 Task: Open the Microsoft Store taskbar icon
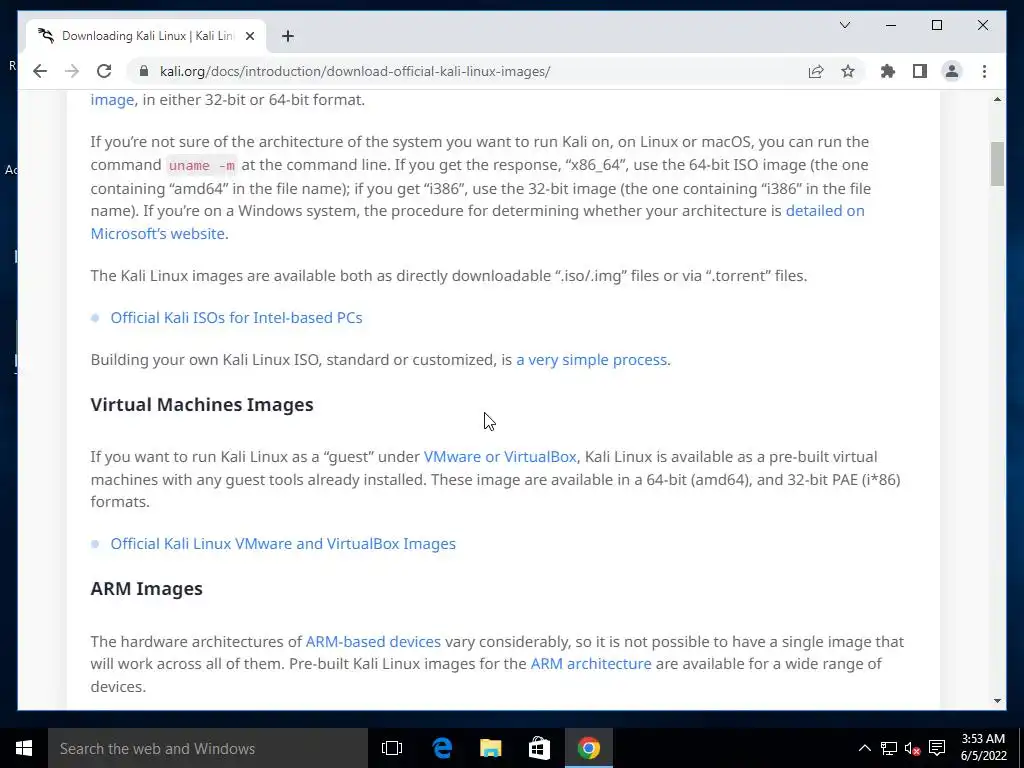point(539,748)
